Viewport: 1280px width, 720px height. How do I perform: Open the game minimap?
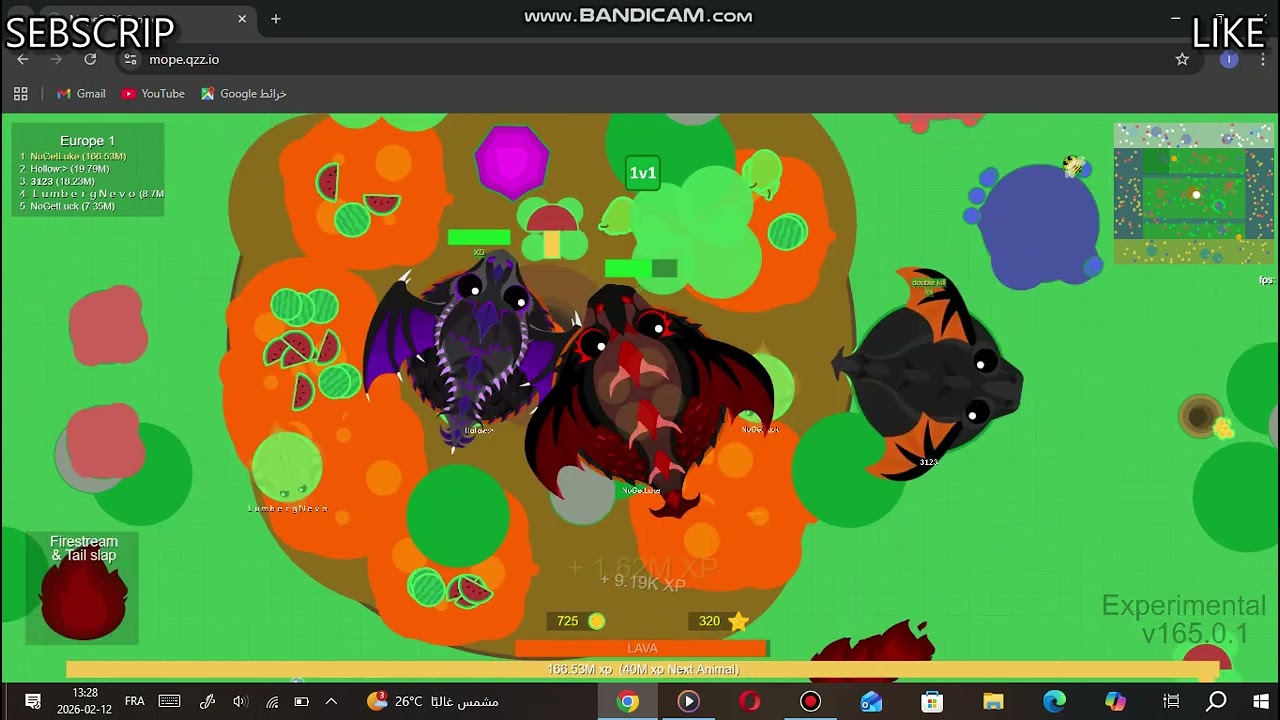1194,194
